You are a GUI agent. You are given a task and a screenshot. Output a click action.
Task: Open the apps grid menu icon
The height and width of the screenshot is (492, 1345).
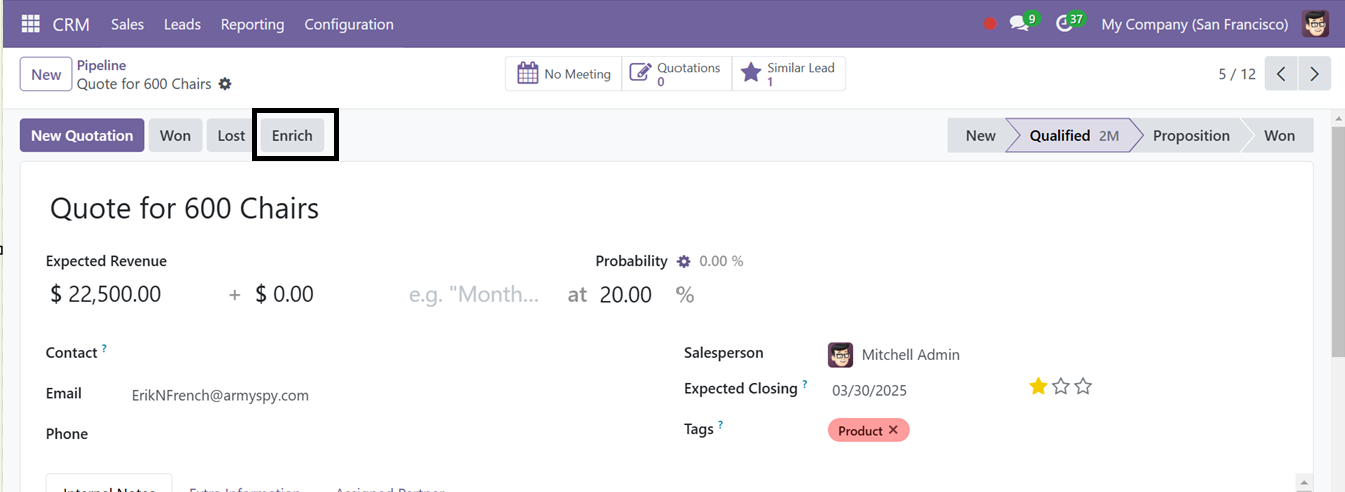click(x=31, y=24)
